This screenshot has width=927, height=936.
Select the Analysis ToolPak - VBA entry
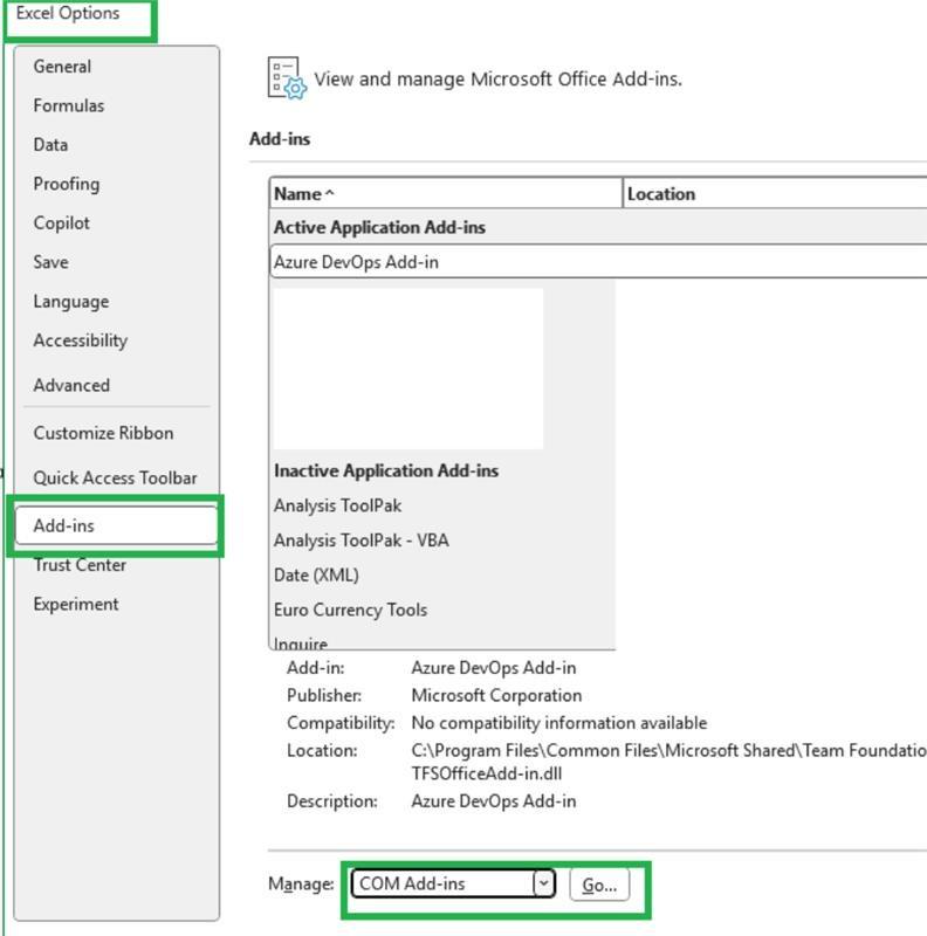[361, 540]
